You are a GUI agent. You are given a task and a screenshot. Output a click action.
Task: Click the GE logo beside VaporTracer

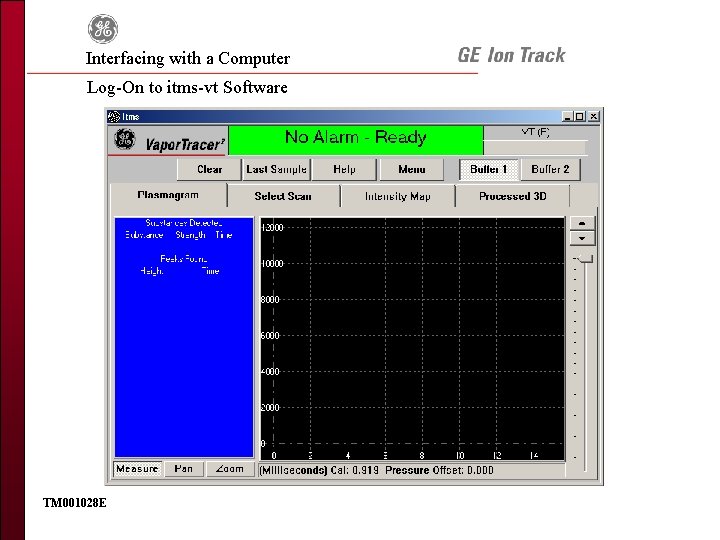click(124, 139)
